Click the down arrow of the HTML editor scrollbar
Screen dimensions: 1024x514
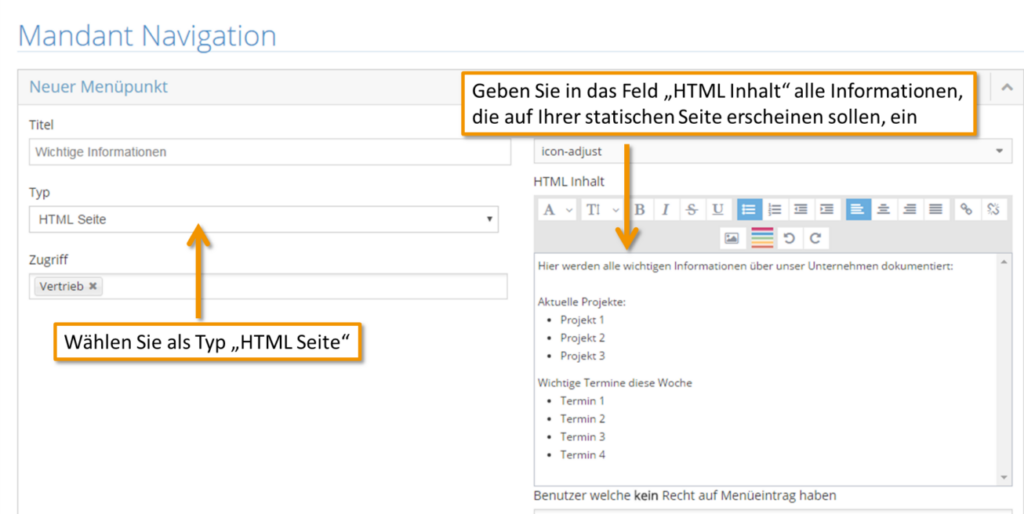[x=1004, y=478]
